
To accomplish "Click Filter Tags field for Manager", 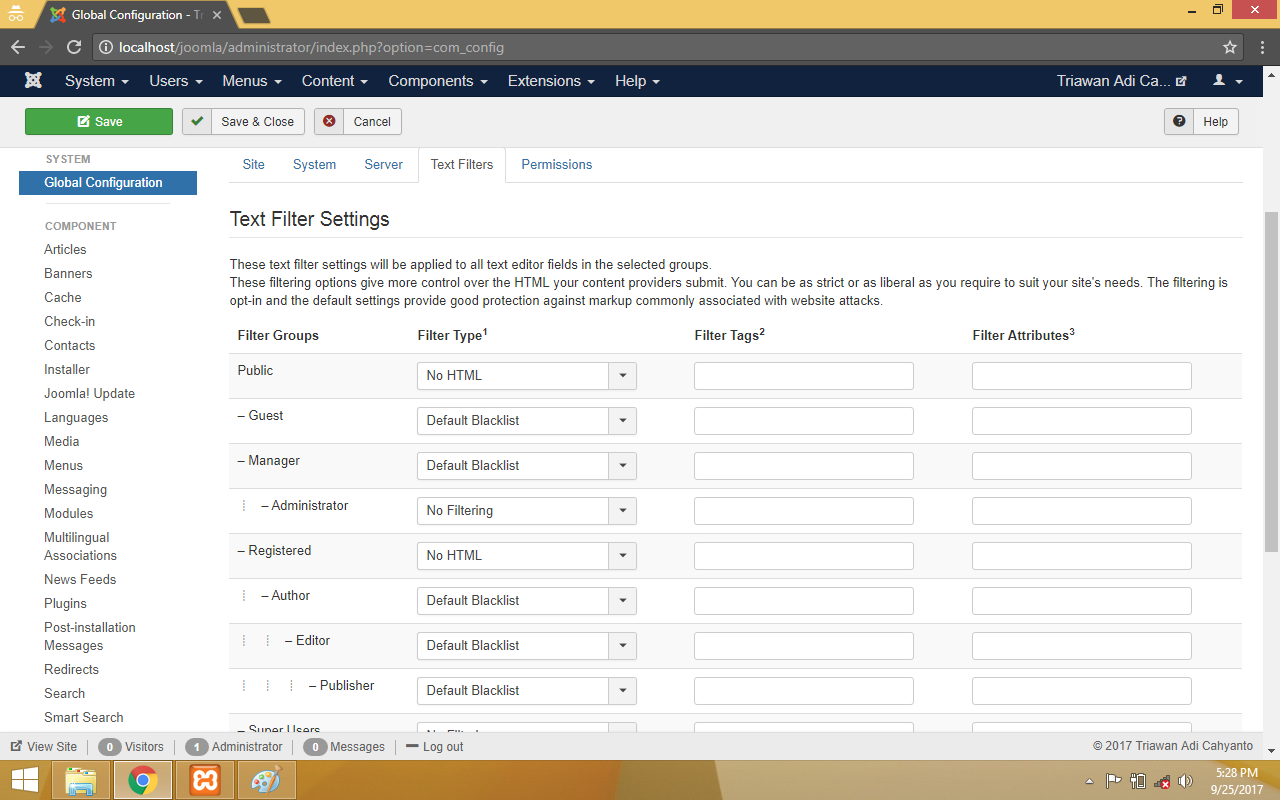I will tap(803, 466).
